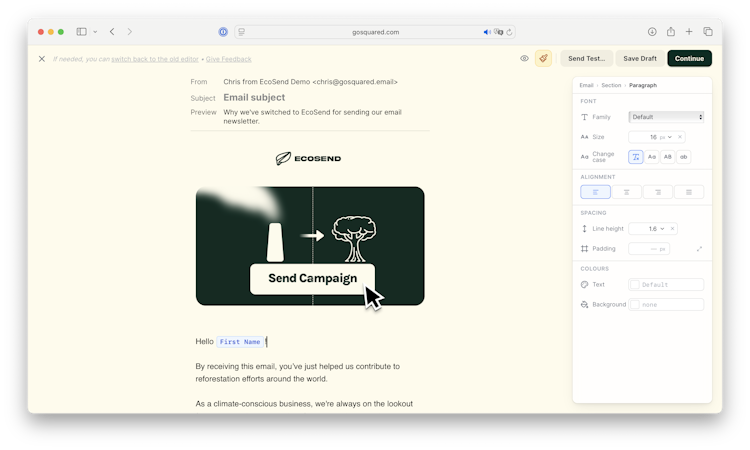Image resolution: width=750 pixels, height=450 pixels.
Task: Reload the page
Action: pos(509,32)
